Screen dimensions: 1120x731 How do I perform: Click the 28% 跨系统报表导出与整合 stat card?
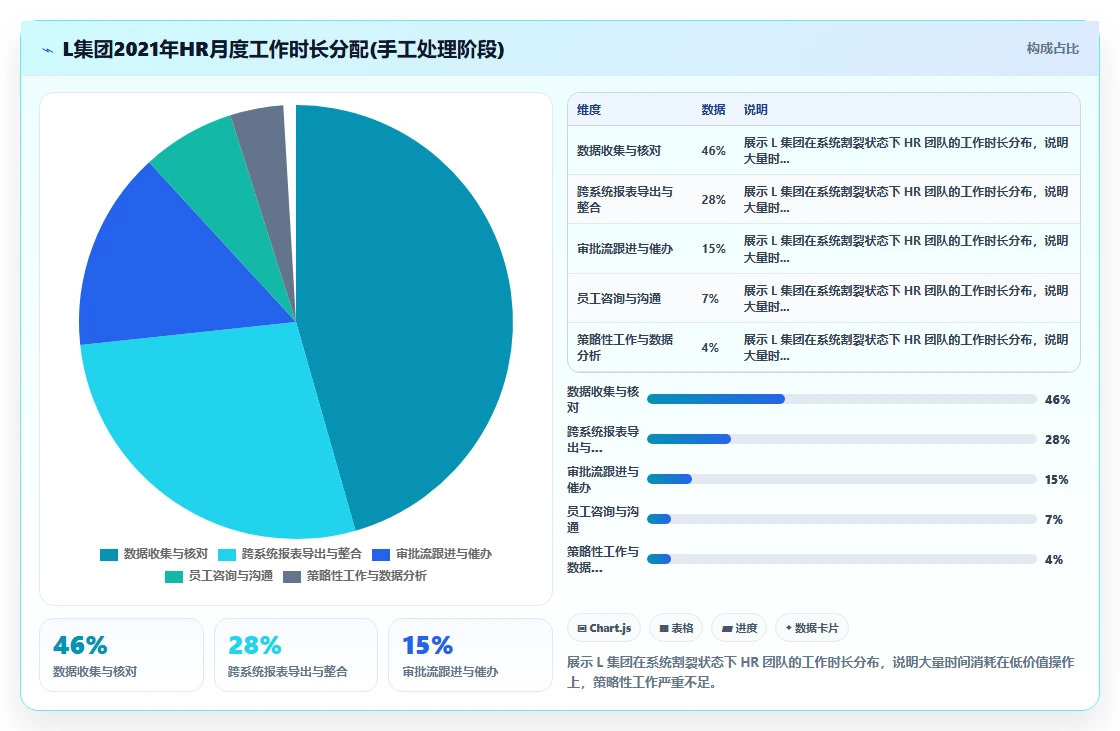click(296, 655)
